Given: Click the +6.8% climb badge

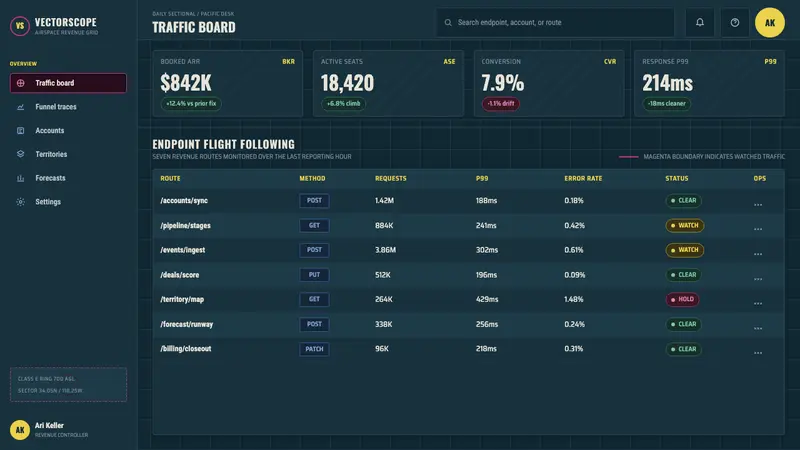Looking at the screenshot, I should tap(343, 104).
